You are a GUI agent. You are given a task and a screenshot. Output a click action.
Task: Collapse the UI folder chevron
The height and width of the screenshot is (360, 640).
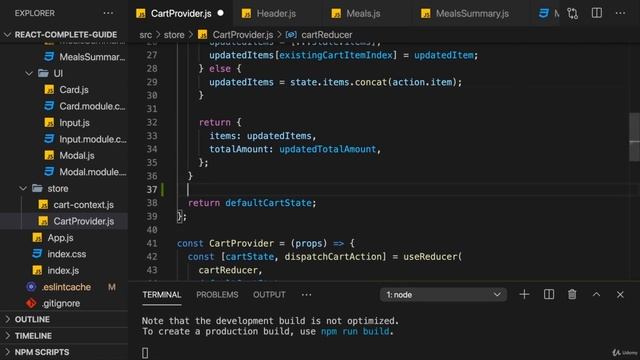coord(29,73)
